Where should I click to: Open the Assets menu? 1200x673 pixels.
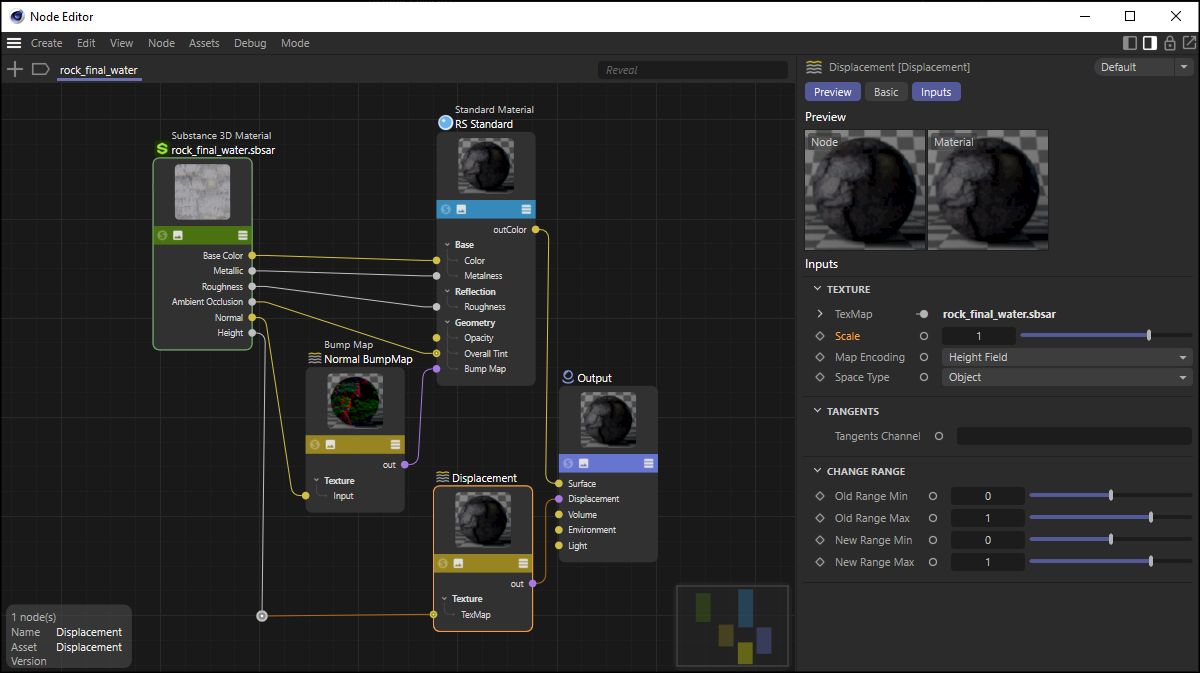tap(204, 43)
